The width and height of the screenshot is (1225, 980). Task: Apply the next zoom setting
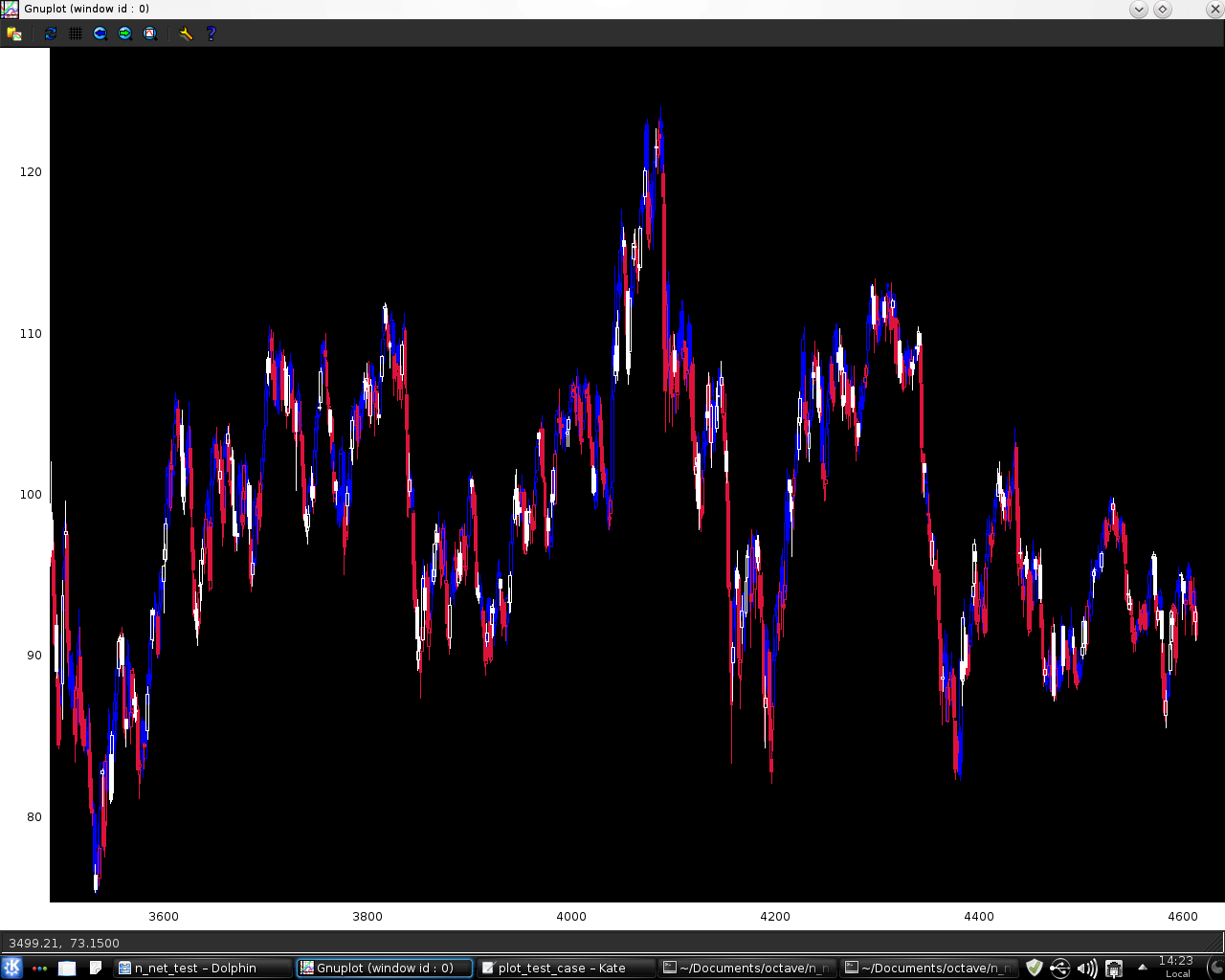pyautogui.click(x=125, y=33)
